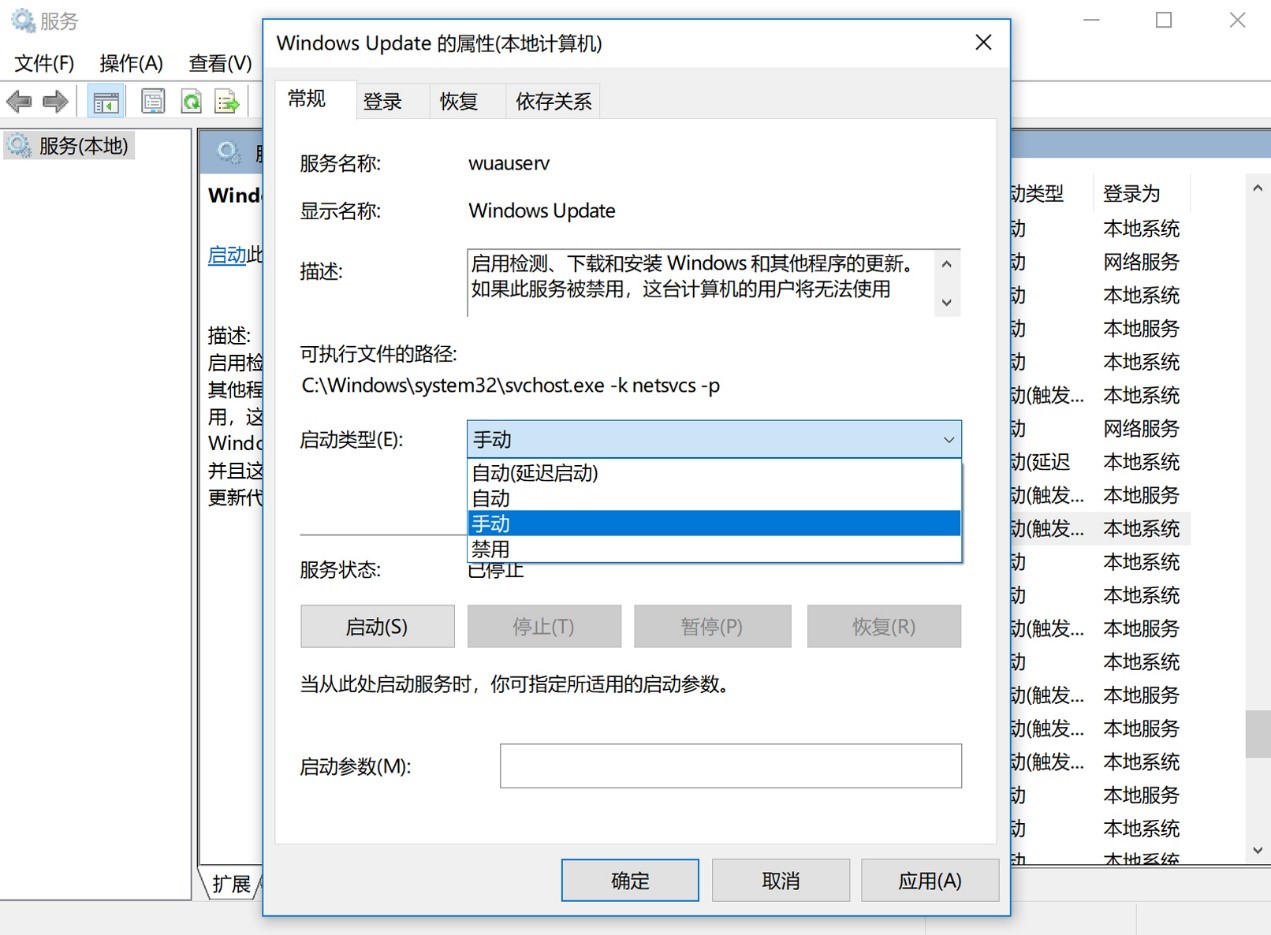The image size is (1271, 935).
Task: Confirm settings with the 确定 button
Action: [629, 880]
